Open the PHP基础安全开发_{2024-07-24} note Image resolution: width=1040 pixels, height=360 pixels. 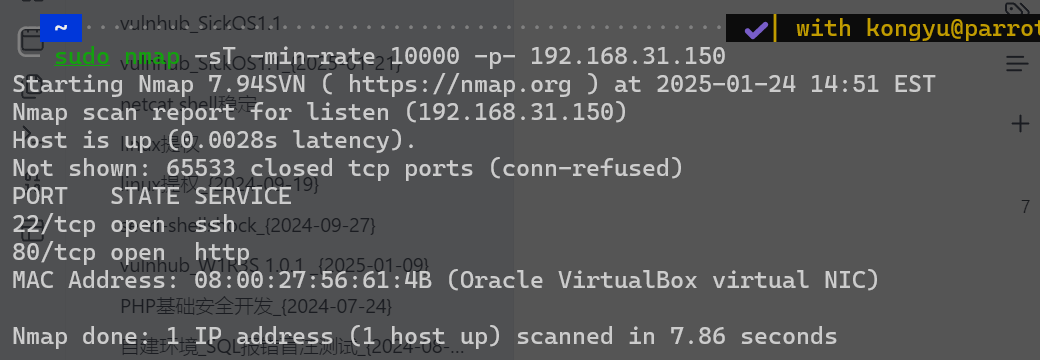256,306
